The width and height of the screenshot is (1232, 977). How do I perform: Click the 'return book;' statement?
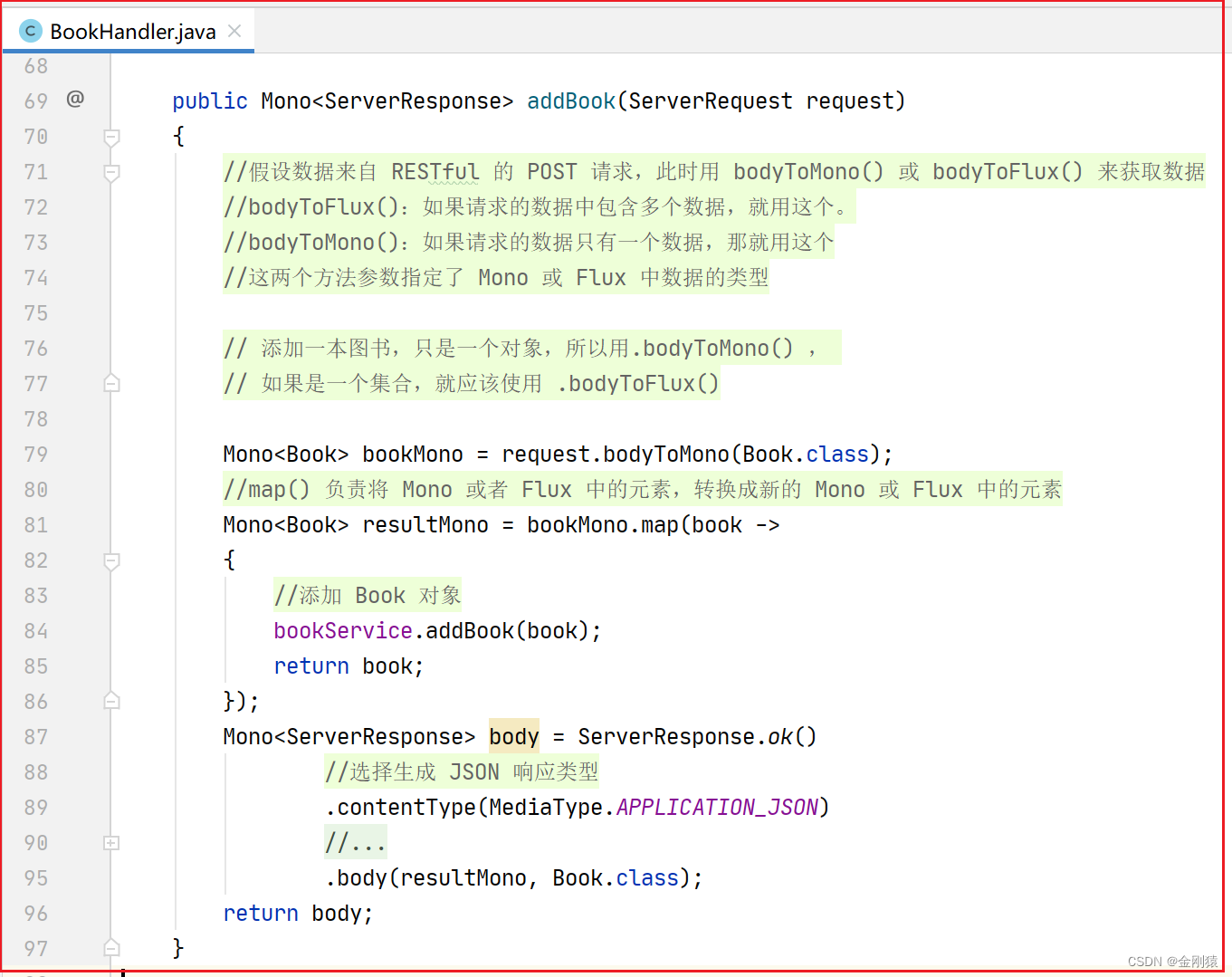coord(349,666)
